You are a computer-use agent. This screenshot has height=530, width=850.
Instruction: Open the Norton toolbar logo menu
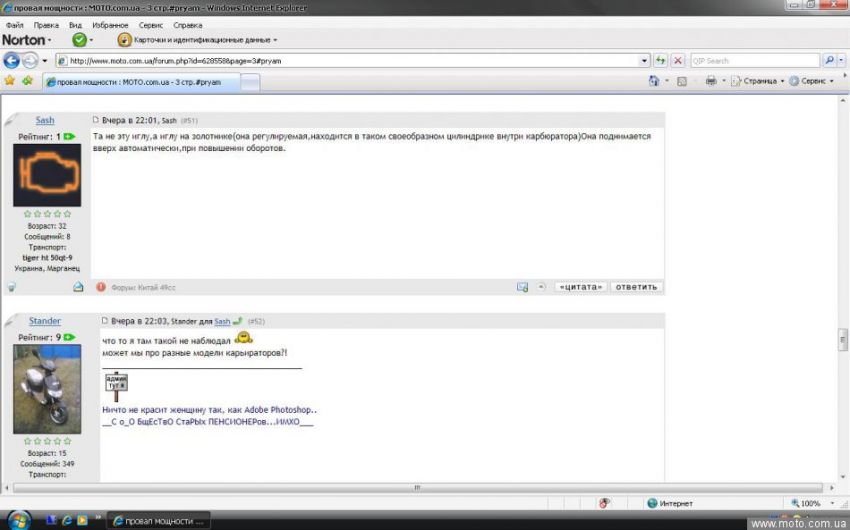[x=27, y=40]
